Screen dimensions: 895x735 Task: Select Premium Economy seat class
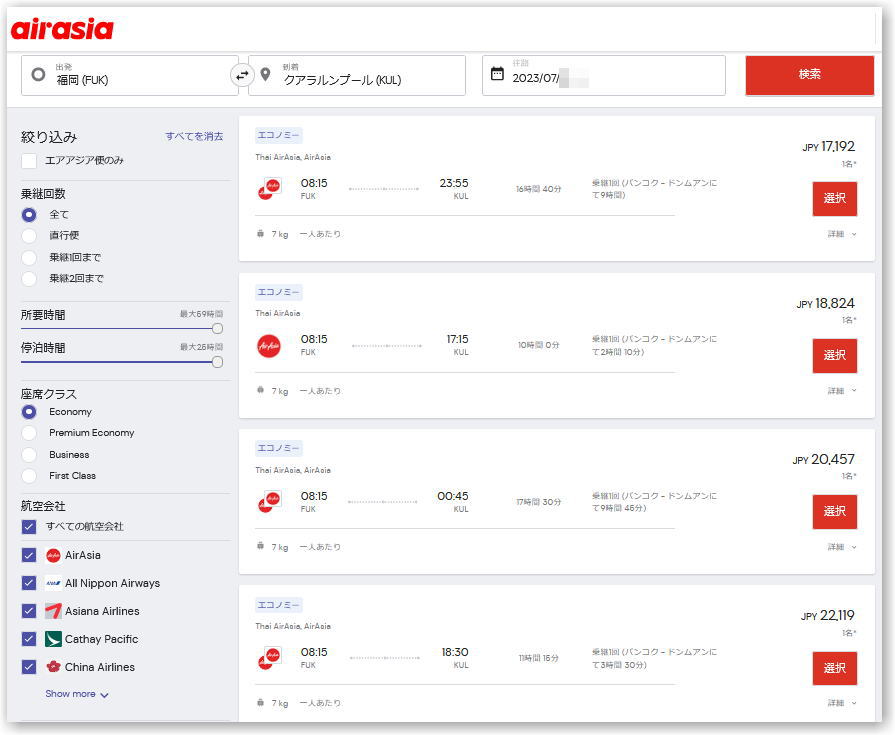[x=29, y=433]
